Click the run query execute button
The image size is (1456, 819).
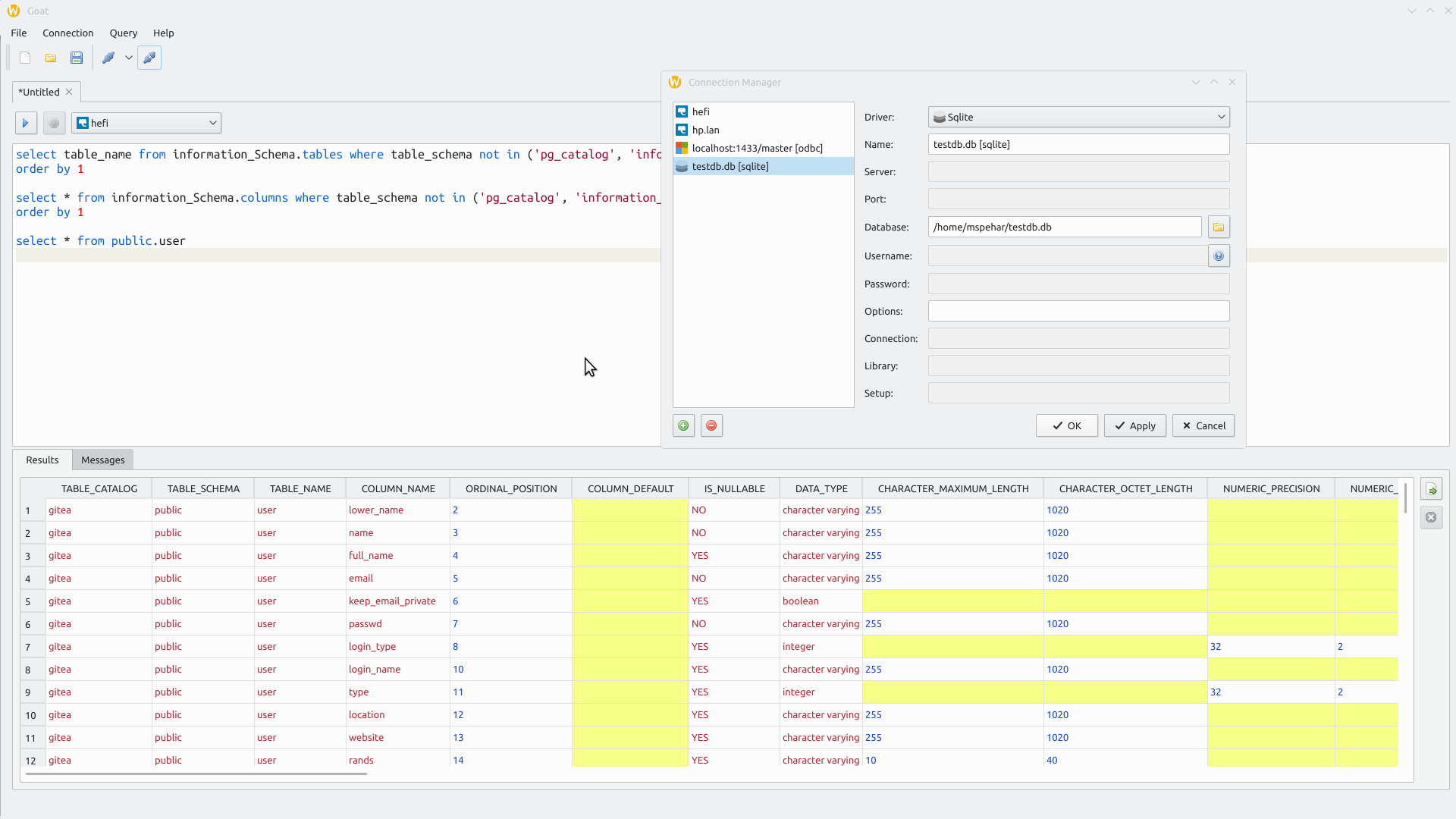(25, 122)
